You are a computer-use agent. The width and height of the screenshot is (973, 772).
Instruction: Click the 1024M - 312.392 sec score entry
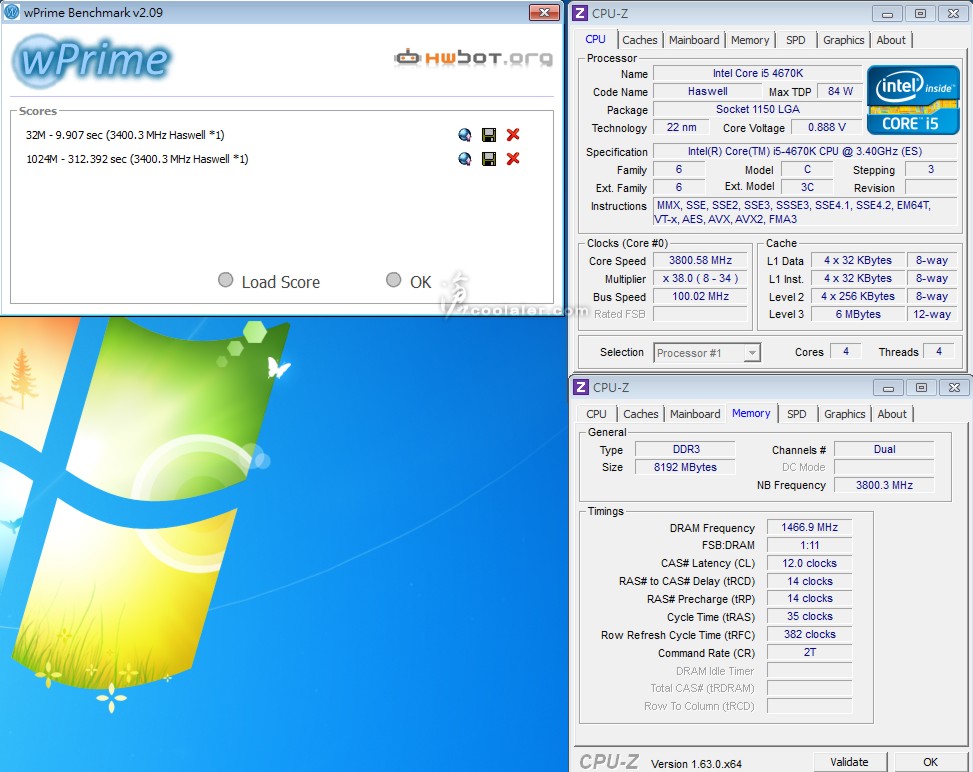pyautogui.click(x=137, y=159)
